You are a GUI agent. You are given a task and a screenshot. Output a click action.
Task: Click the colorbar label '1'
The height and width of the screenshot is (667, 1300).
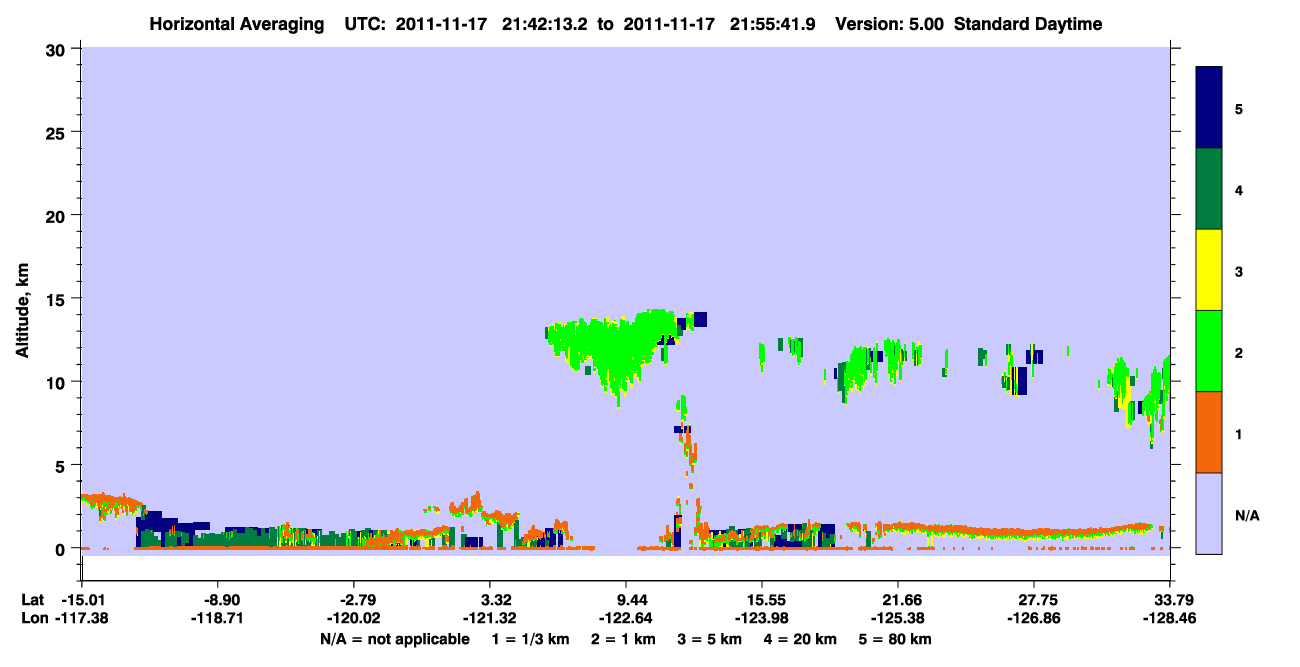coord(1239,434)
